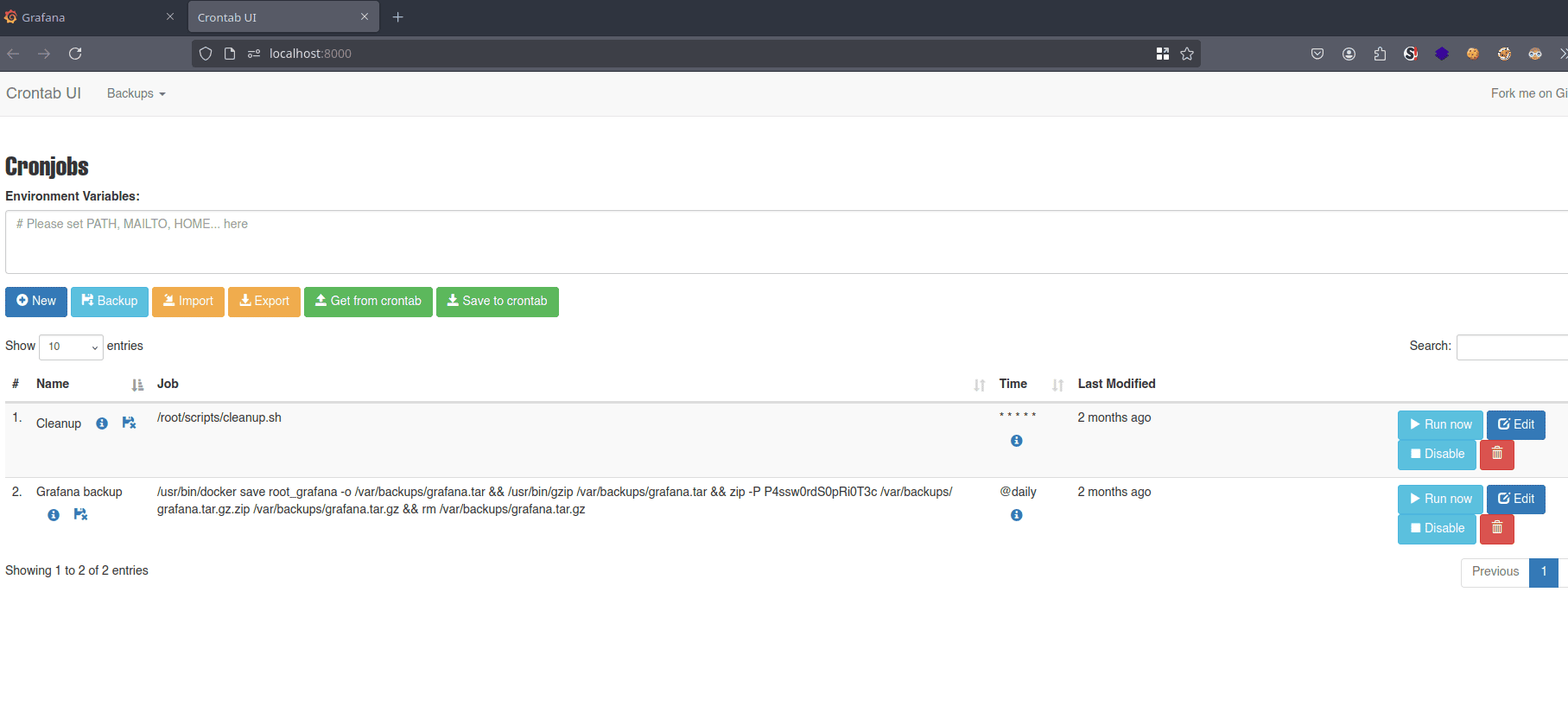The height and width of the screenshot is (713, 1568).
Task: Delete the Cleanup job with trash icon
Action: [1496, 454]
